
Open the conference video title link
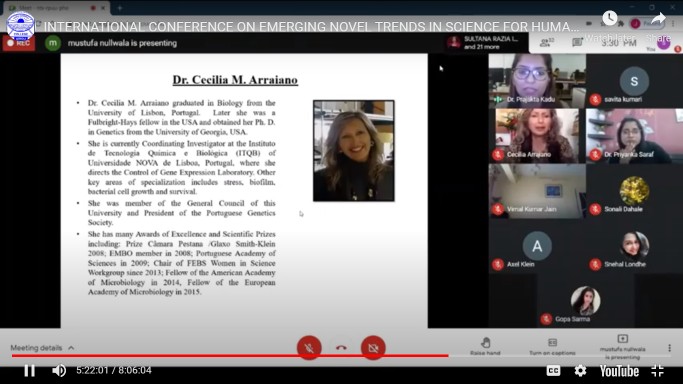click(311, 27)
